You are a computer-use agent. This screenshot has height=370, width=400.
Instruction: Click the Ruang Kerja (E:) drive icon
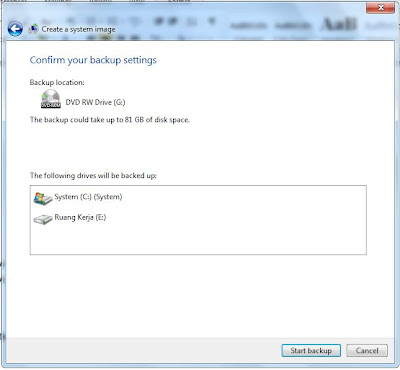coord(43,219)
